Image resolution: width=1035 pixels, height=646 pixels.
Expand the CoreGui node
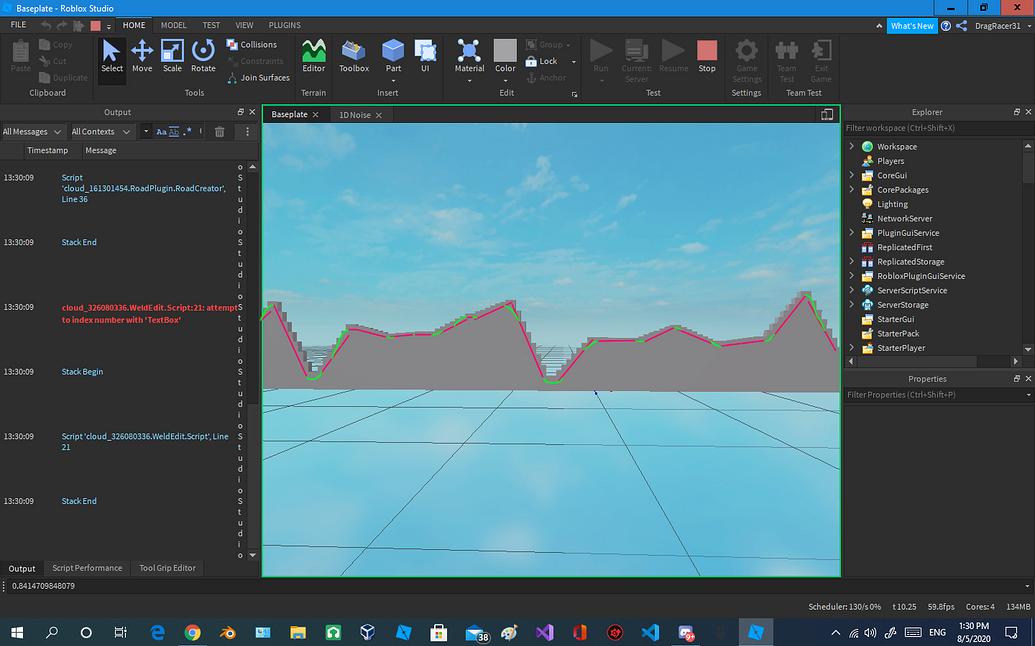coord(851,176)
